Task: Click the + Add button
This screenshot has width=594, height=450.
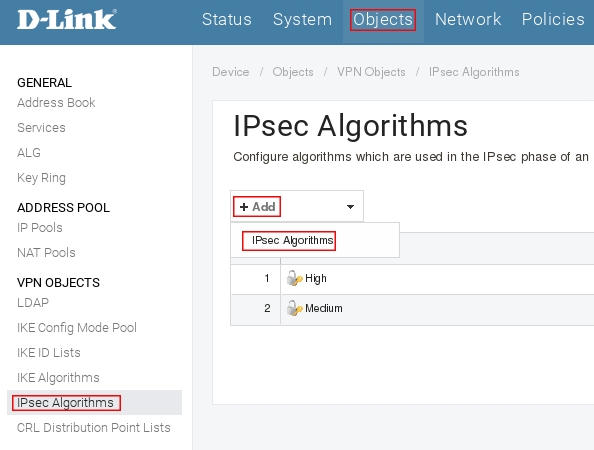Action: tap(257, 206)
